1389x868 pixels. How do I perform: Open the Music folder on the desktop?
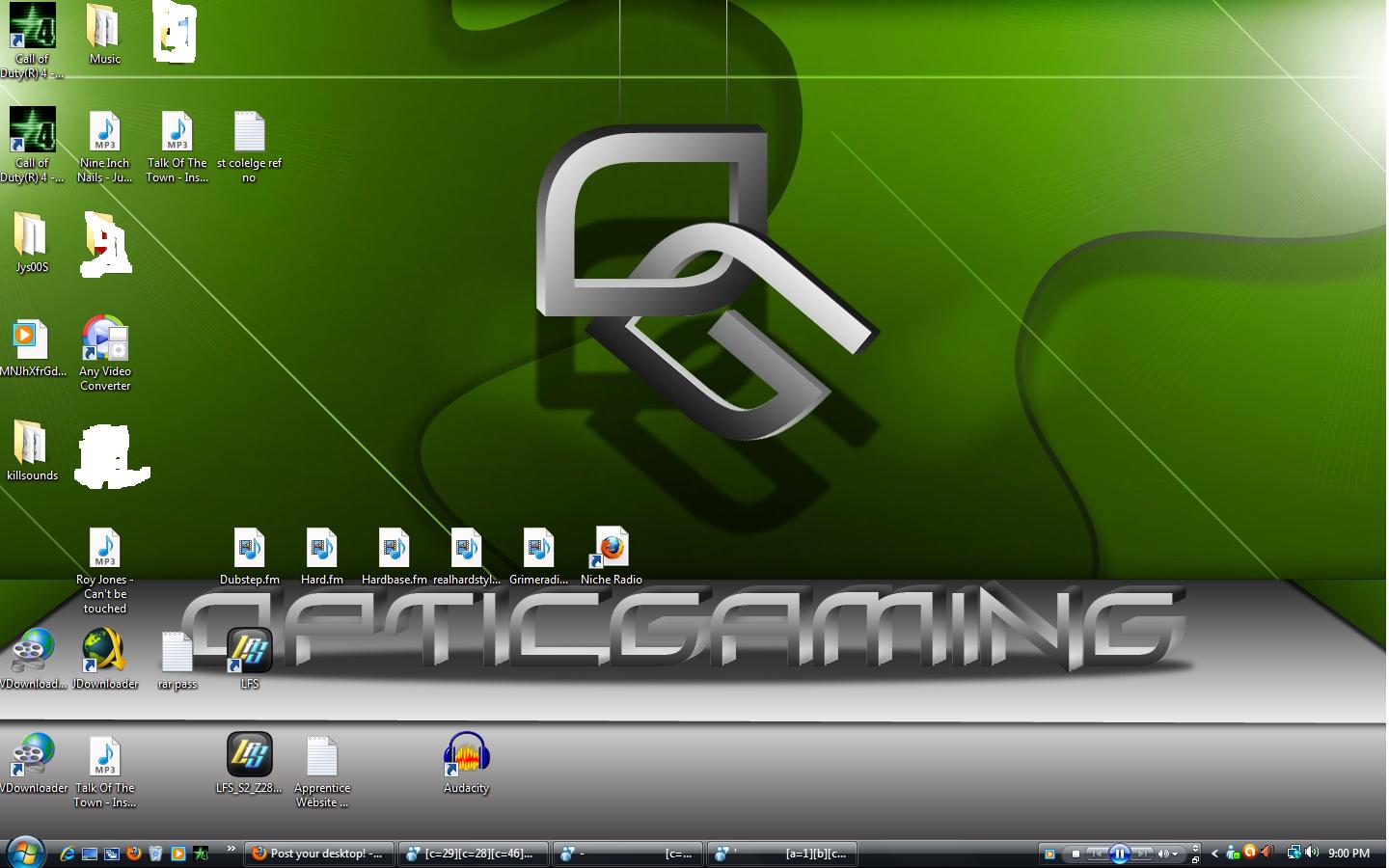pyautogui.click(x=104, y=35)
